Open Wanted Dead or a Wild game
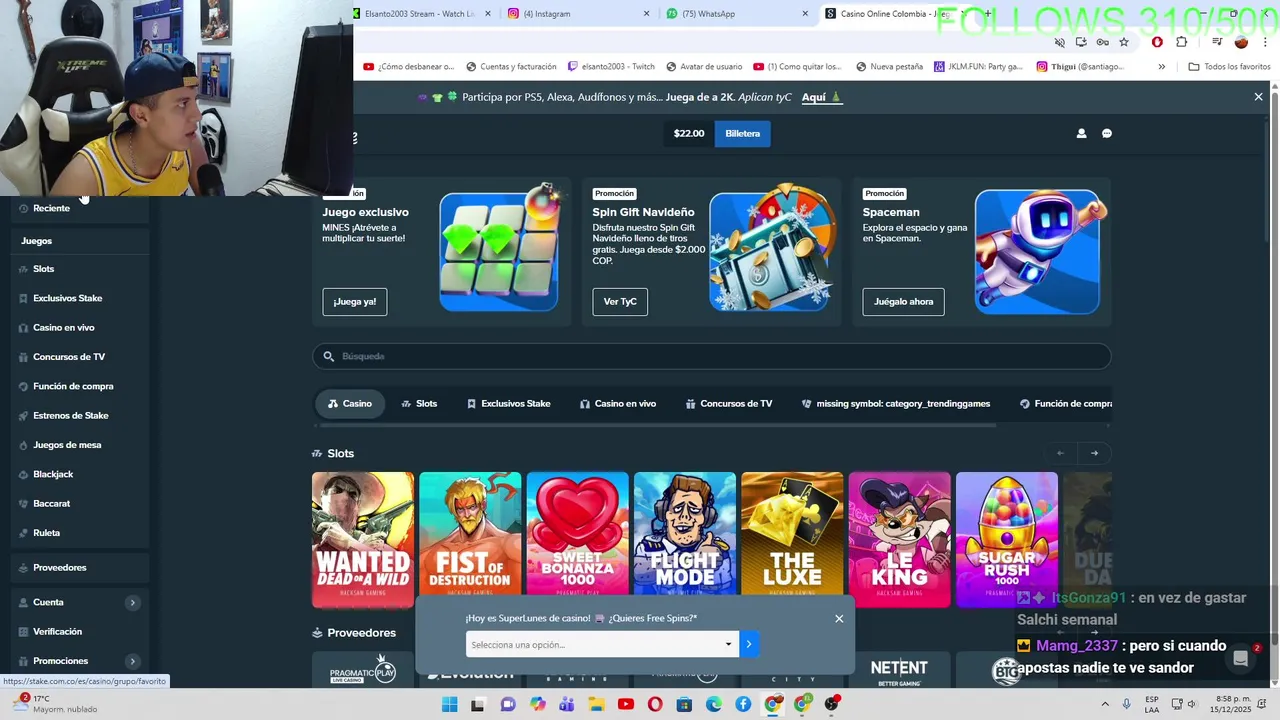The image size is (1280, 720). click(363, 540)
